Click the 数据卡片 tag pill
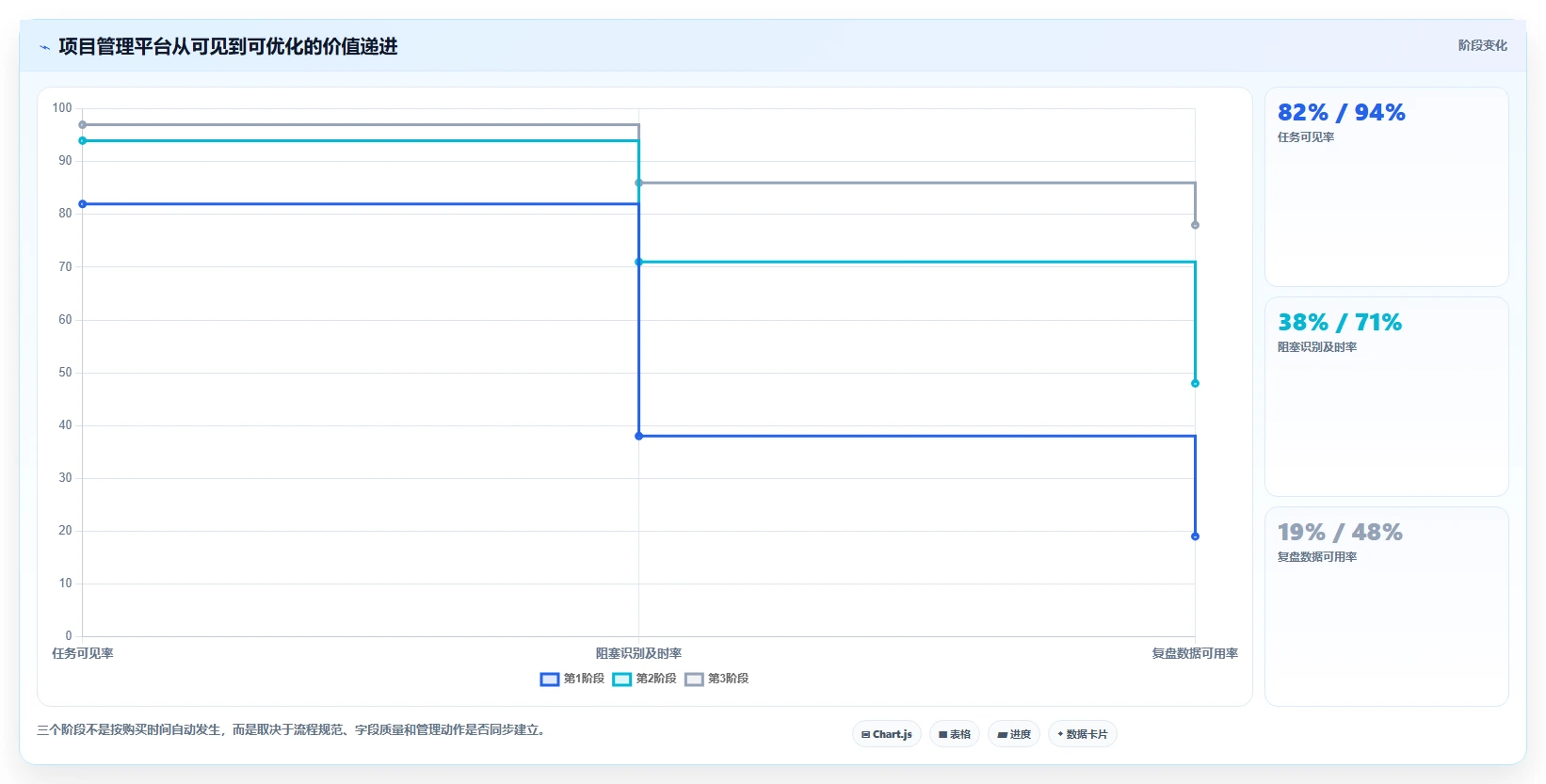The image size is (1546, 784). point(1083,734)
